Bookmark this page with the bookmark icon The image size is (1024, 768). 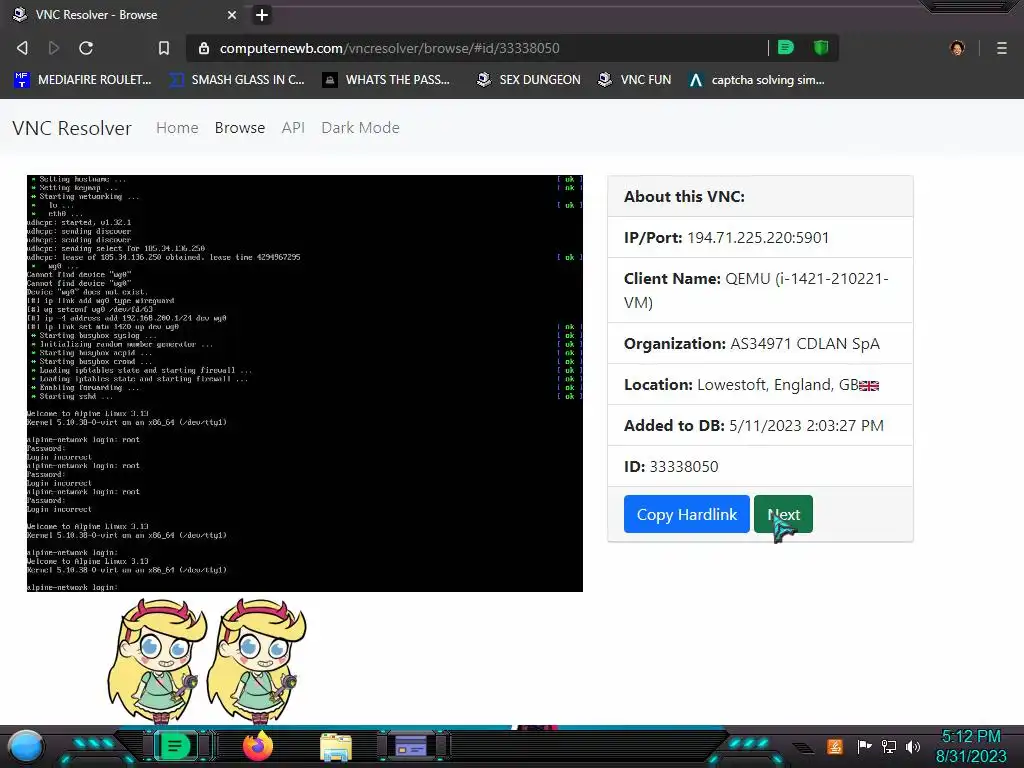pyautogui.click(x=164, y=48)
